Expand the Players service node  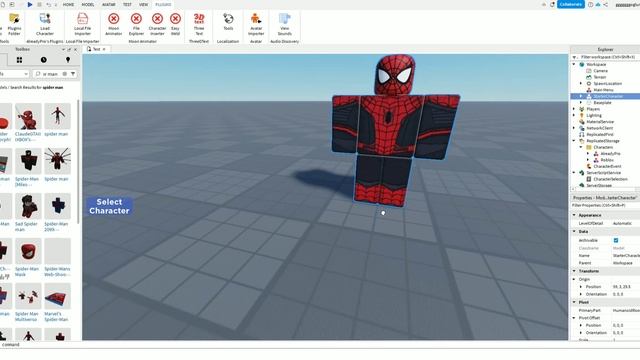click(x=574, y=109)
